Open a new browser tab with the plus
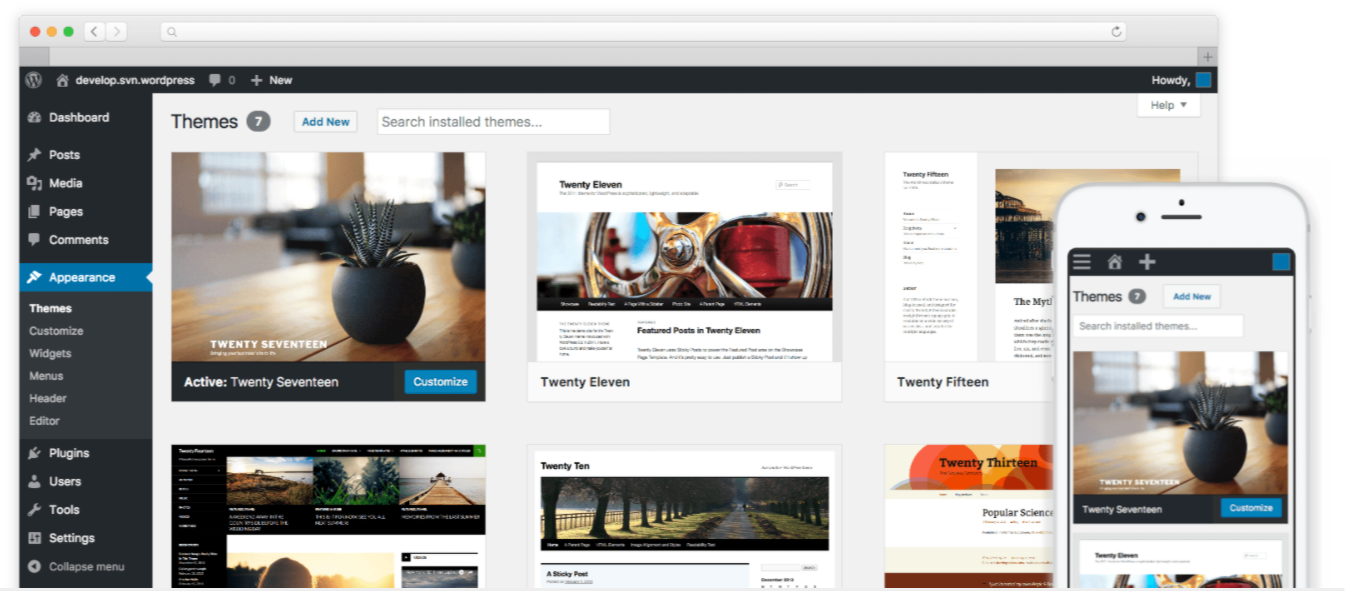1353x615 pixels. [x=1208, y=57]
